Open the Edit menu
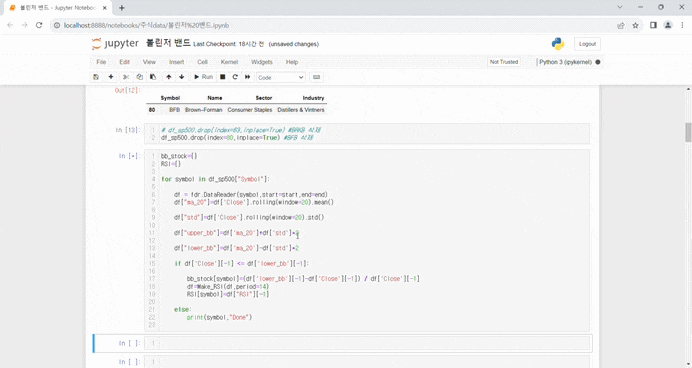Viewport: 692px width, 368px height. (124, 62)
